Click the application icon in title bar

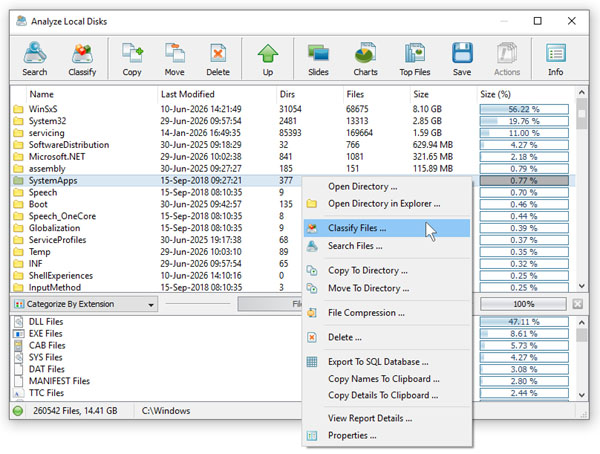pos(21,21)
